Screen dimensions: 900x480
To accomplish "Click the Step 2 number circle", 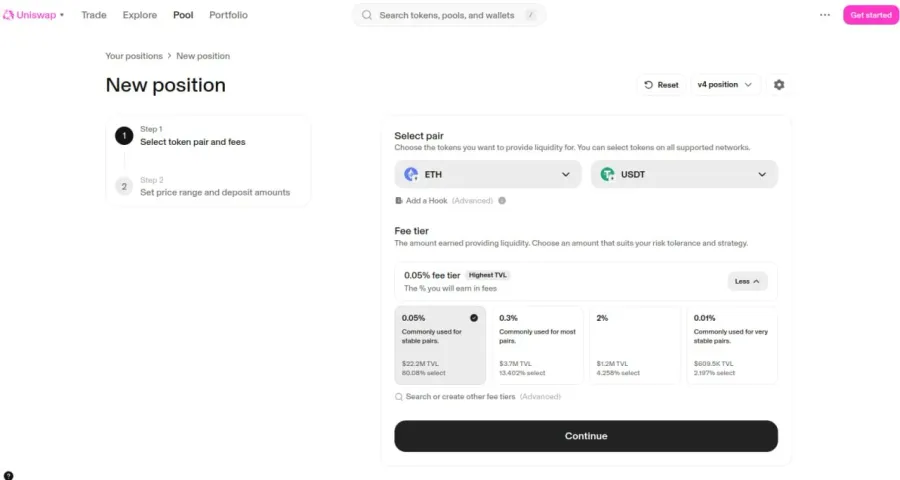I will [124, 187].
